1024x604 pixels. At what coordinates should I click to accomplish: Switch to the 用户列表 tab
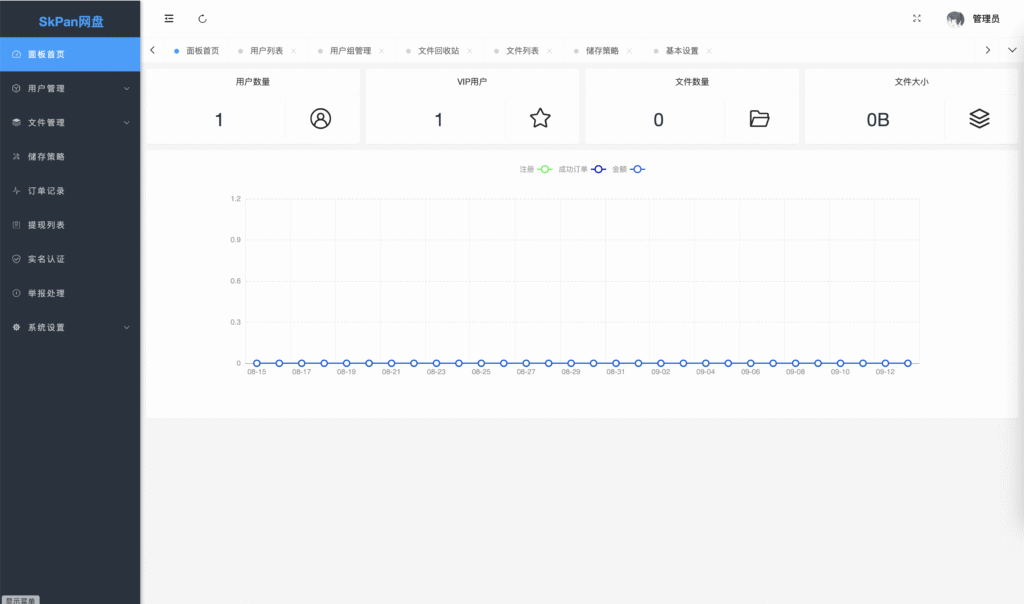(266, 51)
